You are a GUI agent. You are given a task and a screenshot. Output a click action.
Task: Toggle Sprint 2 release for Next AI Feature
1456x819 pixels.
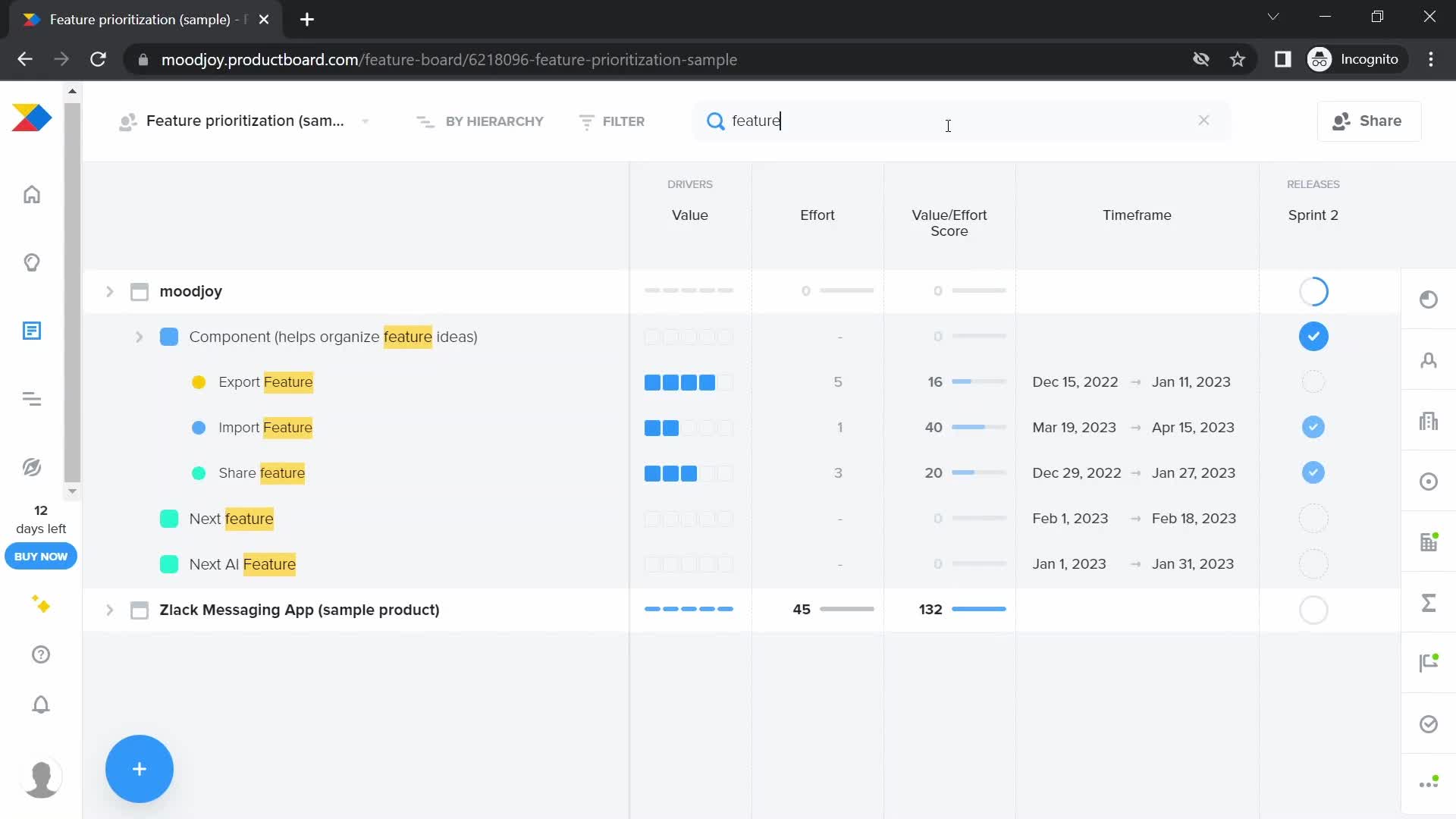(x=1313, y=564)
